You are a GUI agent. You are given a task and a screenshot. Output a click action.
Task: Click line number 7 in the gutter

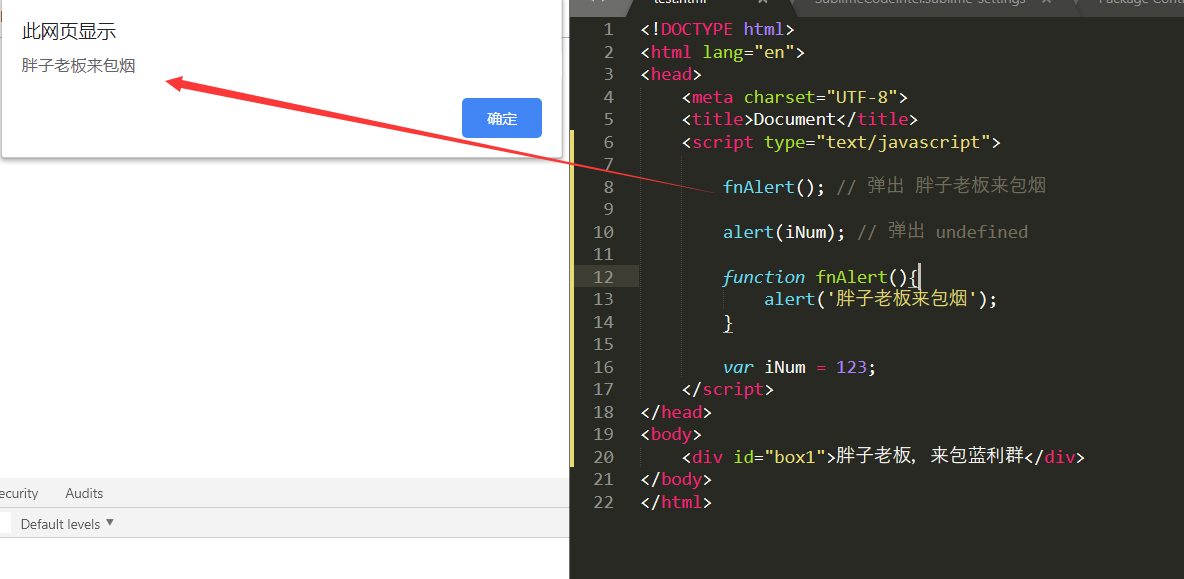(609, 165)
